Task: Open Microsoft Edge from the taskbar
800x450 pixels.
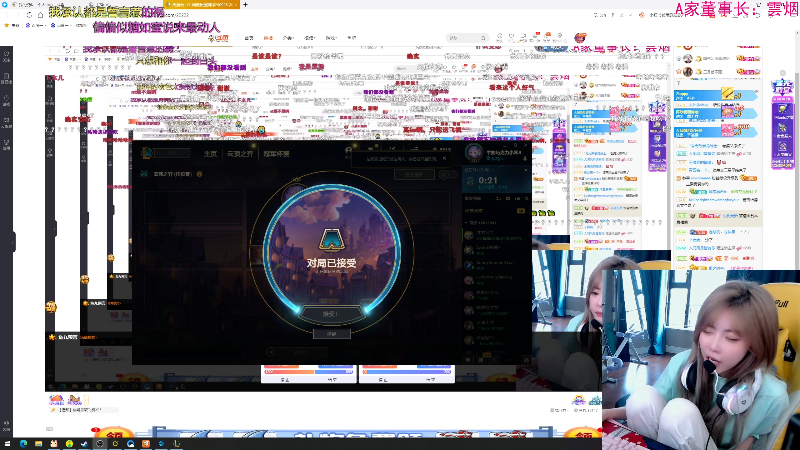Action: [23, 443]
